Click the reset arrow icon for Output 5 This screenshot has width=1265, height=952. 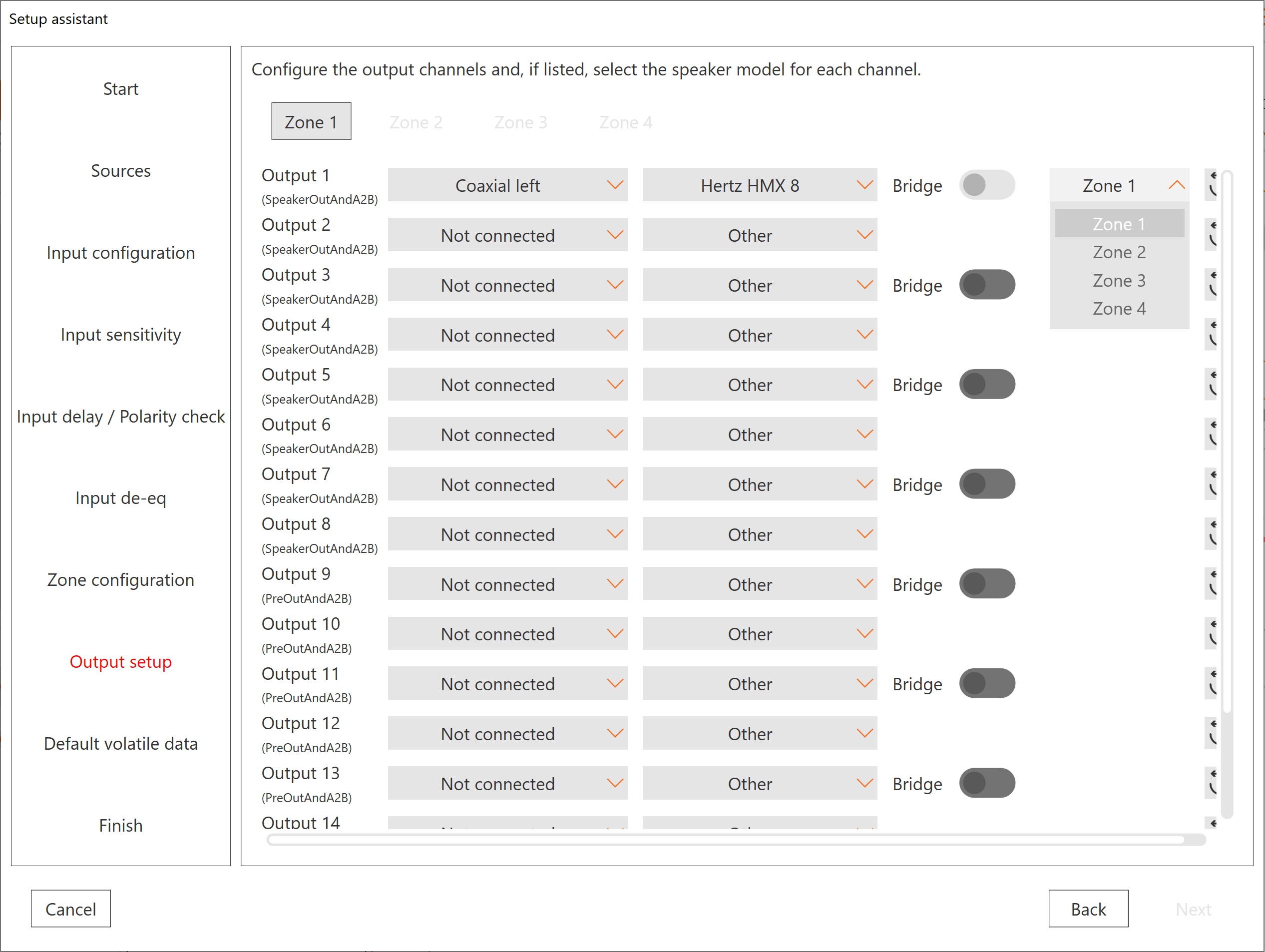[x=1211, y=384]
